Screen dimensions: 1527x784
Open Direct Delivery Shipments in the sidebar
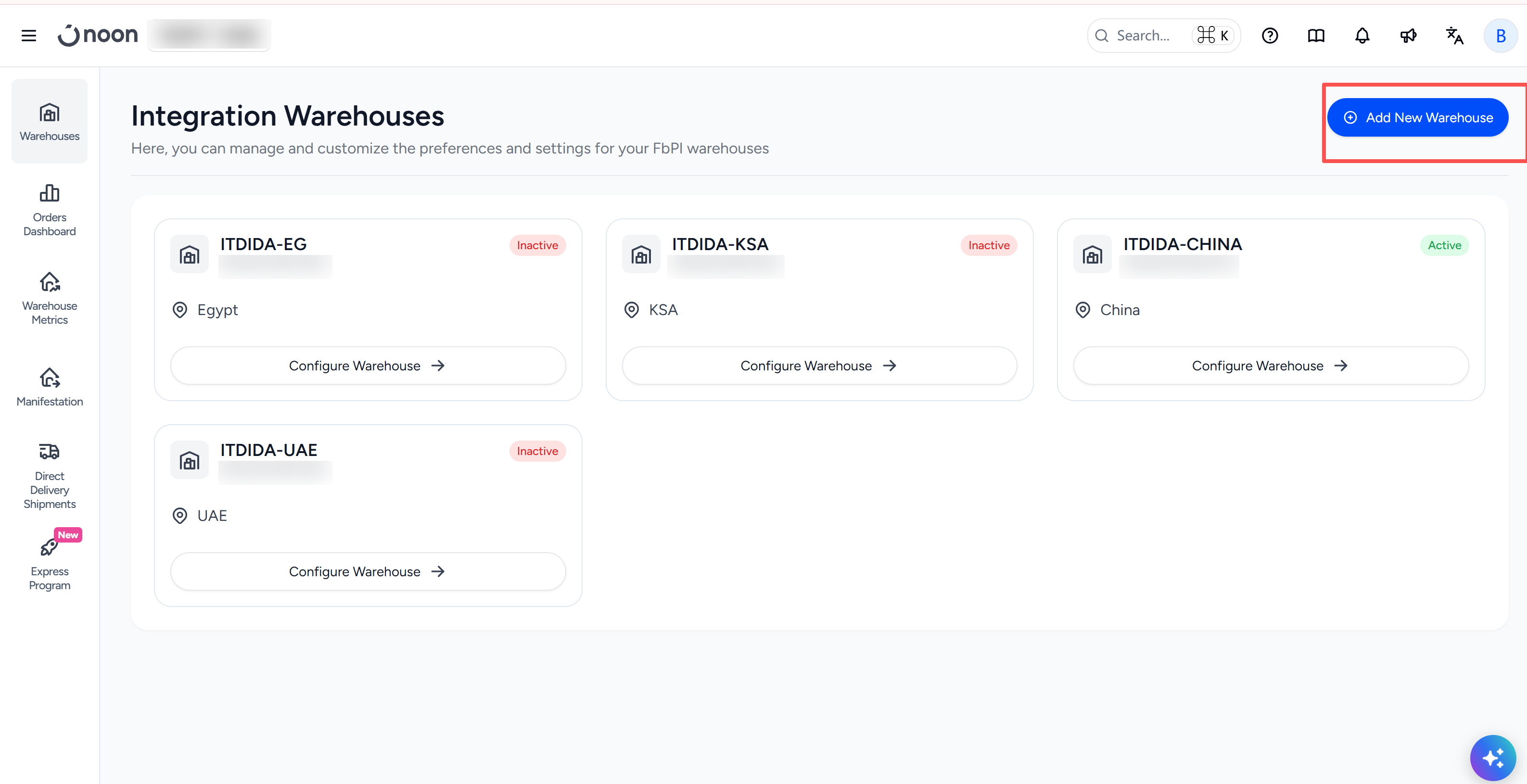click(50, 476)
